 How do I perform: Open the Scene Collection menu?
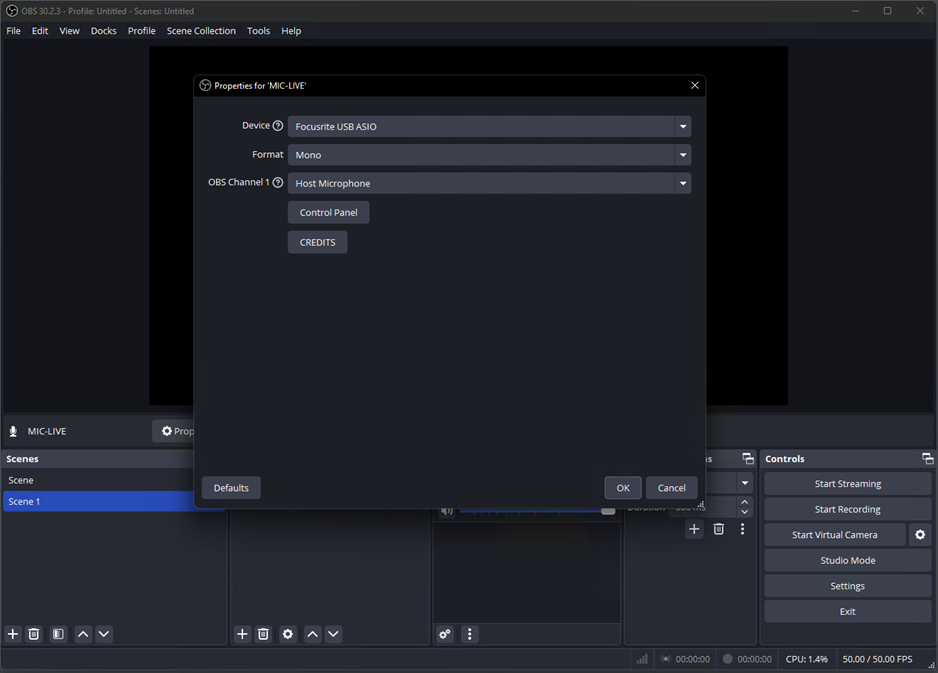201,31
